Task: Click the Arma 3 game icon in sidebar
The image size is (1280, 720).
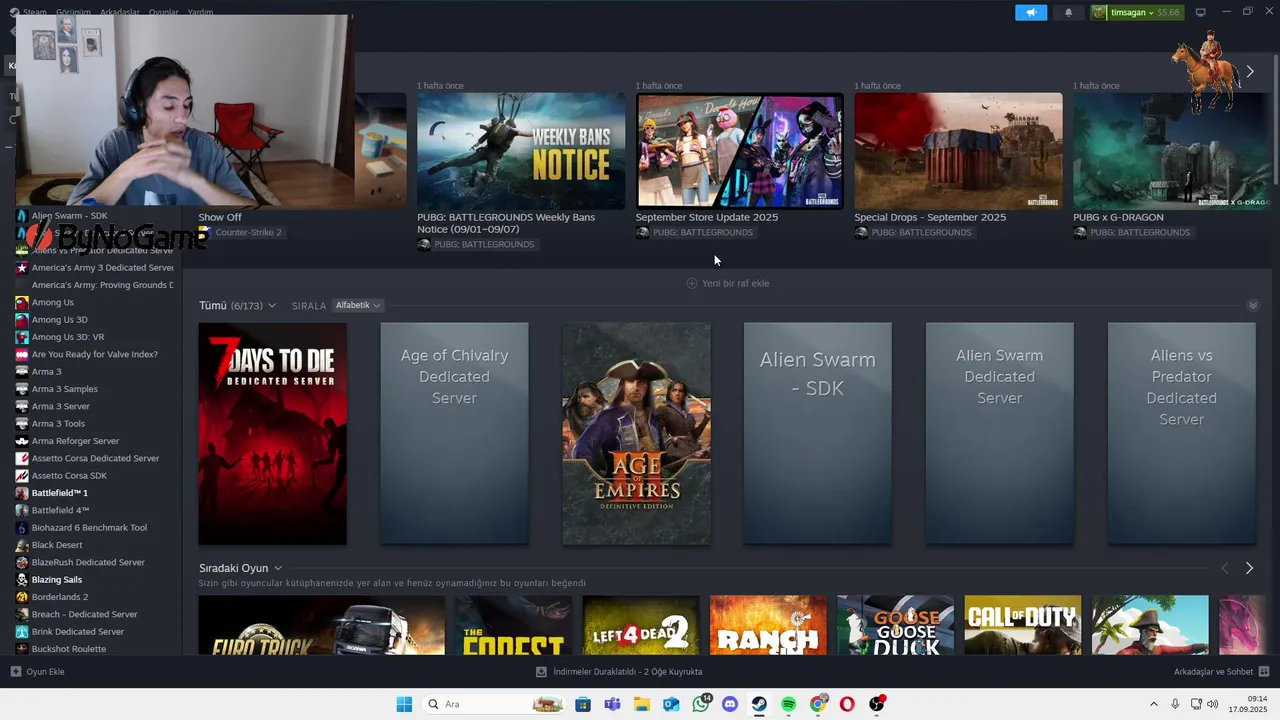Action: 22,371
